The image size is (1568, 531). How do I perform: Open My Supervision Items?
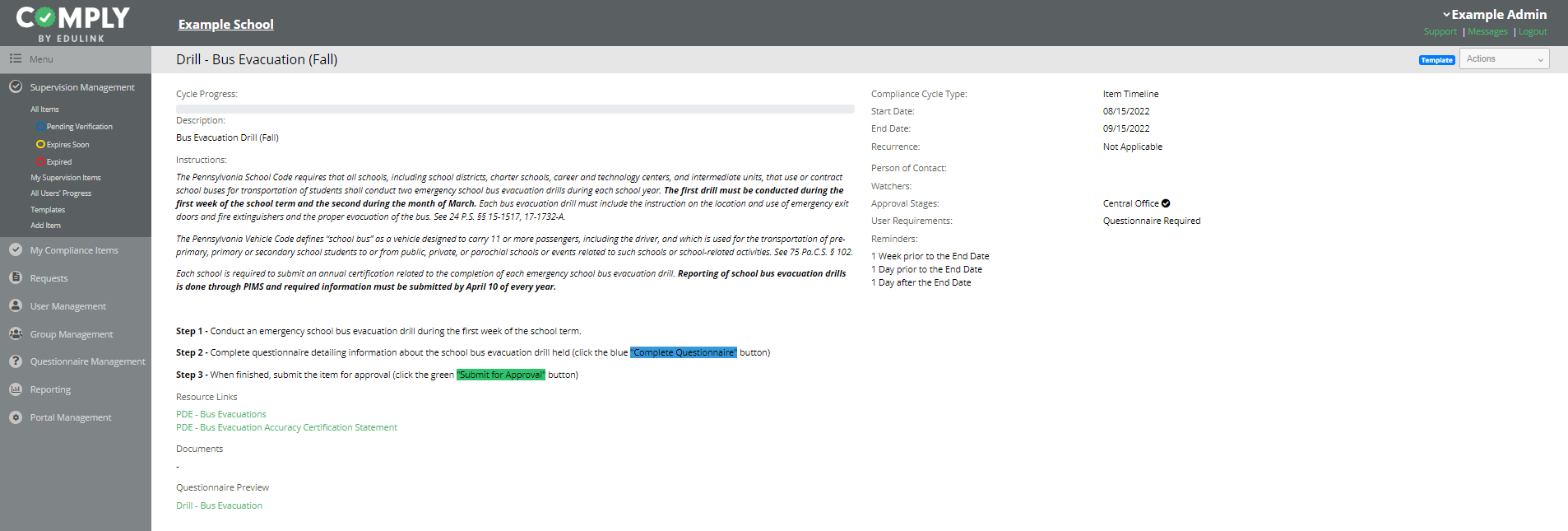[66, 178]
